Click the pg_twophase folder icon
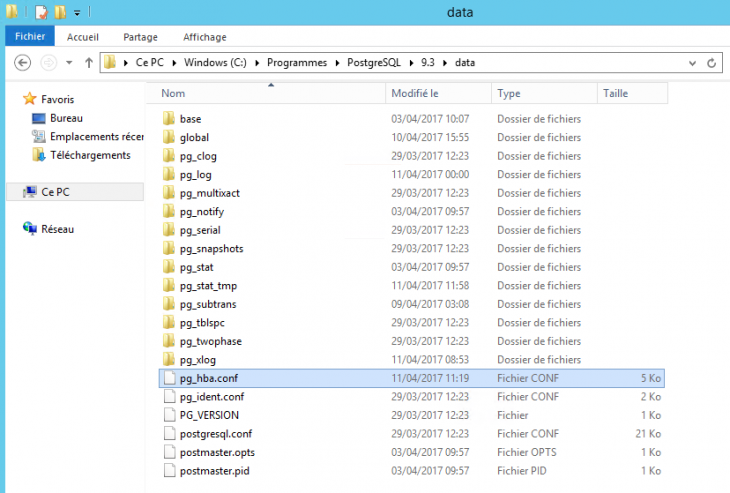This screenshot has width=730, height=493. [169, 341]
